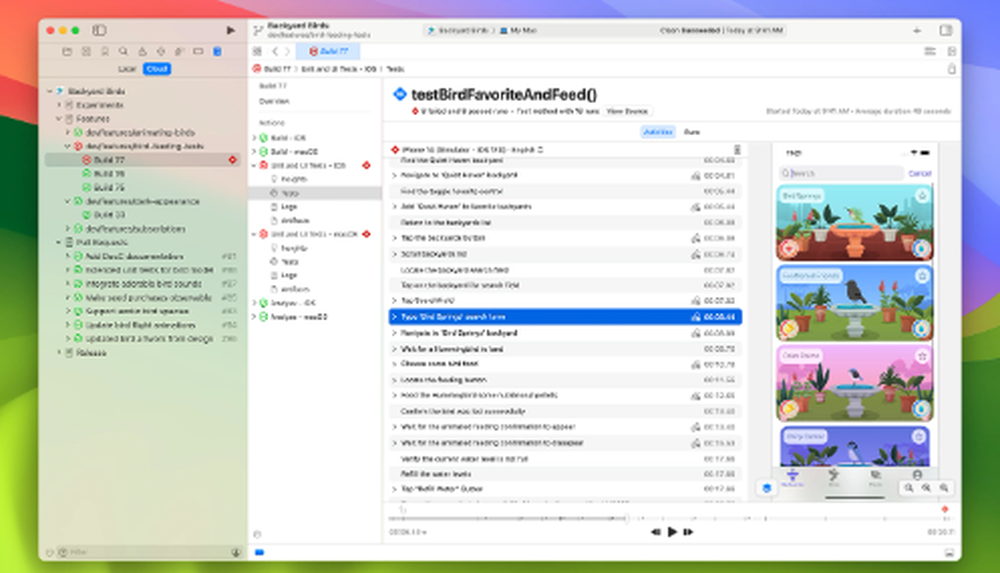Switch to the Runs tab
Screen dimensions: 1000x573
[691, 132]
